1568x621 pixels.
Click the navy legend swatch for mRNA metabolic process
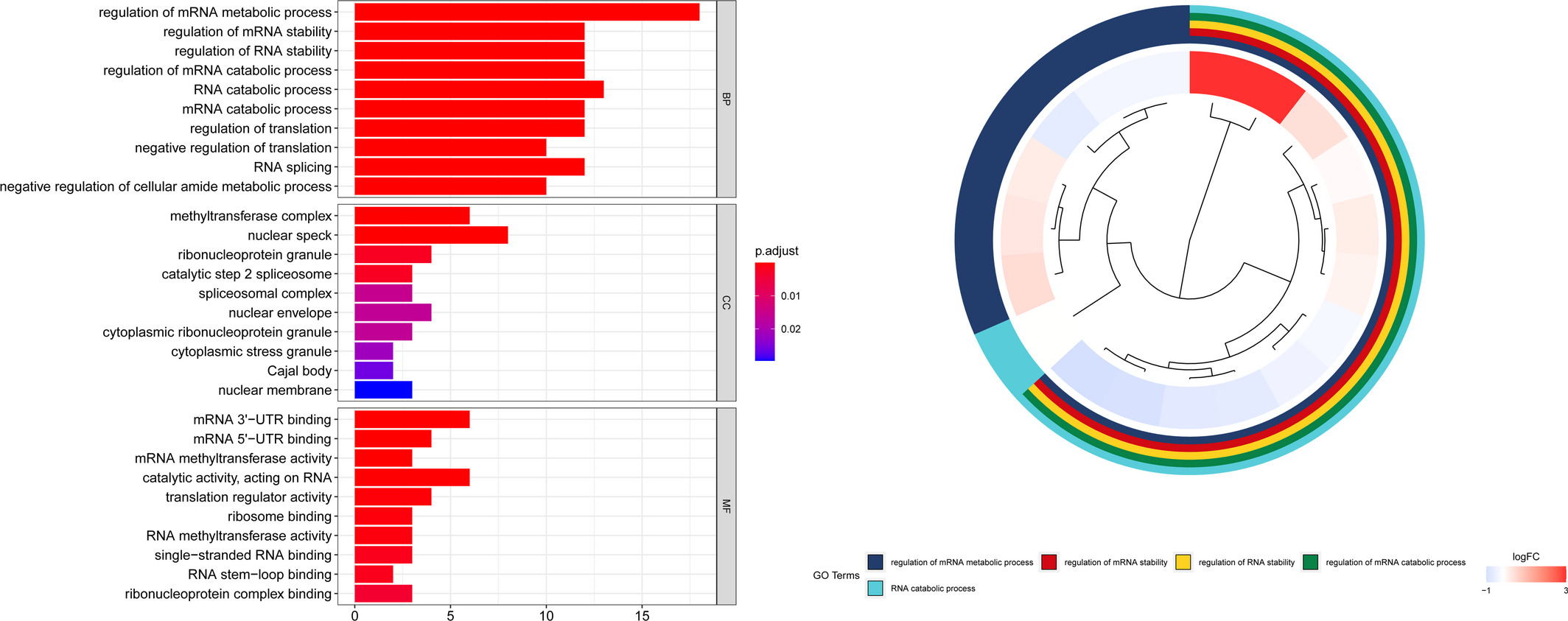click(875, 562)
